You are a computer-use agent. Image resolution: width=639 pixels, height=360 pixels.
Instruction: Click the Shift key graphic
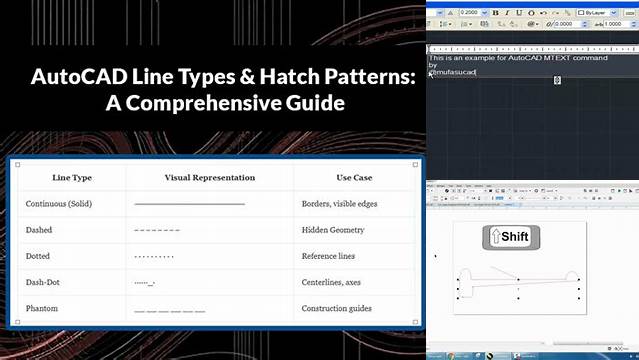pyautogui.click(x=511, y=237)
